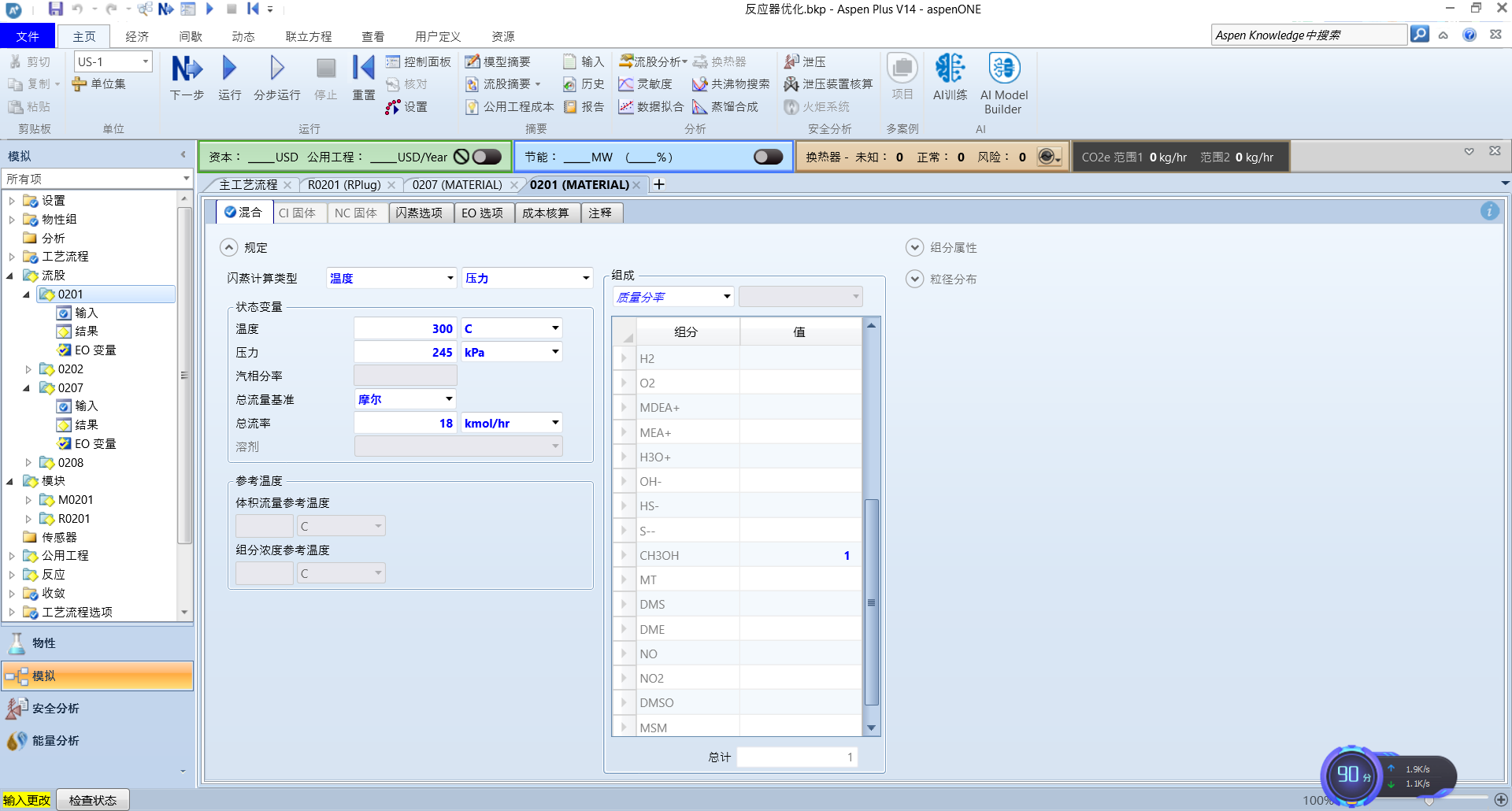Click the Next (下一步) icon
The height and width of the screenshot is (811, 1512).
click(x=187, y=69)
